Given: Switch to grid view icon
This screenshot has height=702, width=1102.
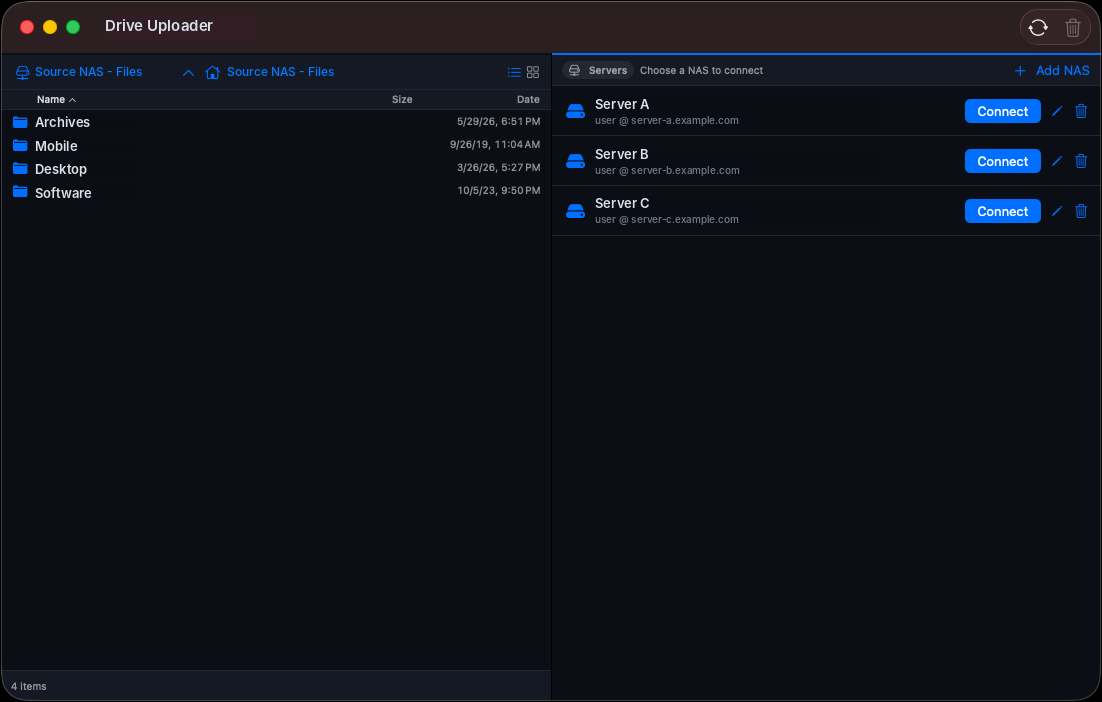Looking at the screenshot, I should (x=533, y=72).
